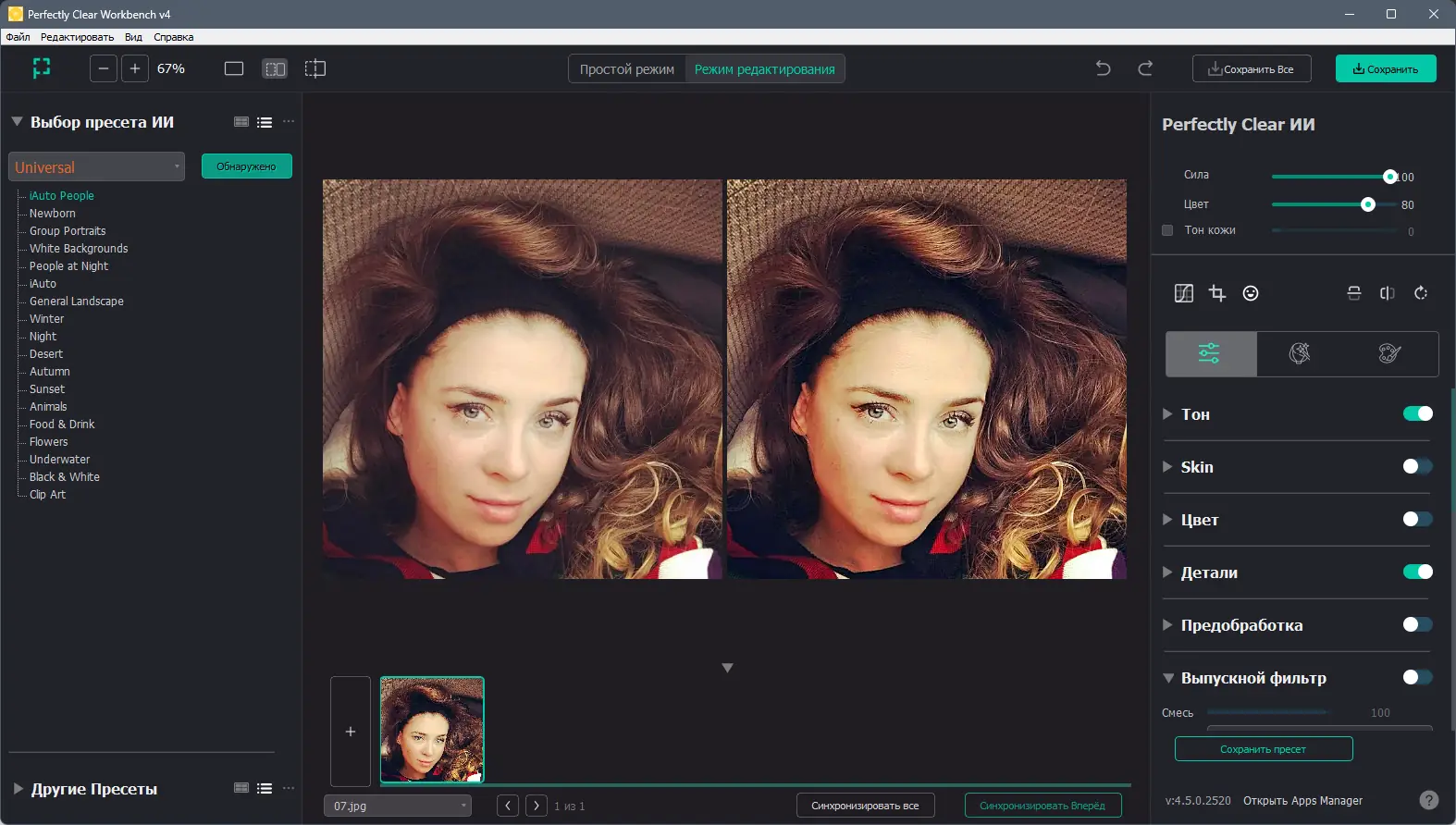Go to the previous image
1456x825 pixels.
(508, 806)
